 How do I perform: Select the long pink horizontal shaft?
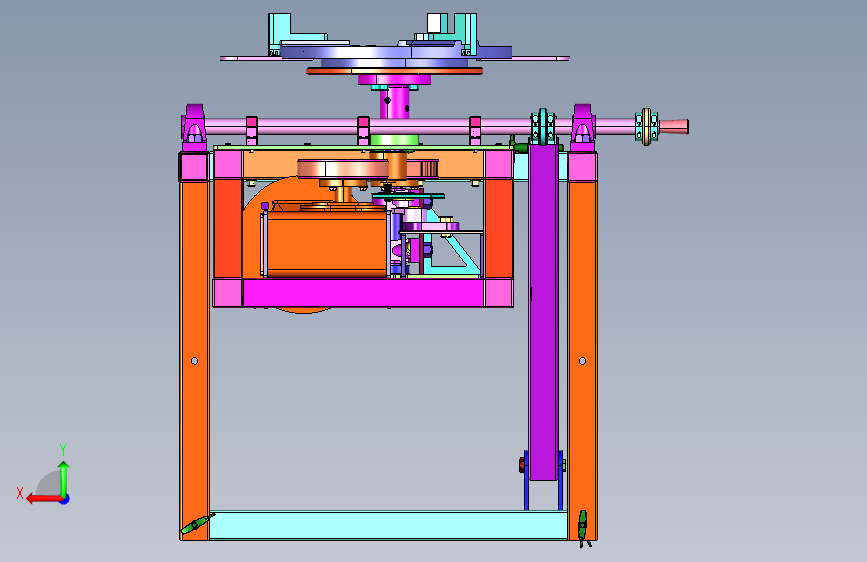(x=420, y=126)
